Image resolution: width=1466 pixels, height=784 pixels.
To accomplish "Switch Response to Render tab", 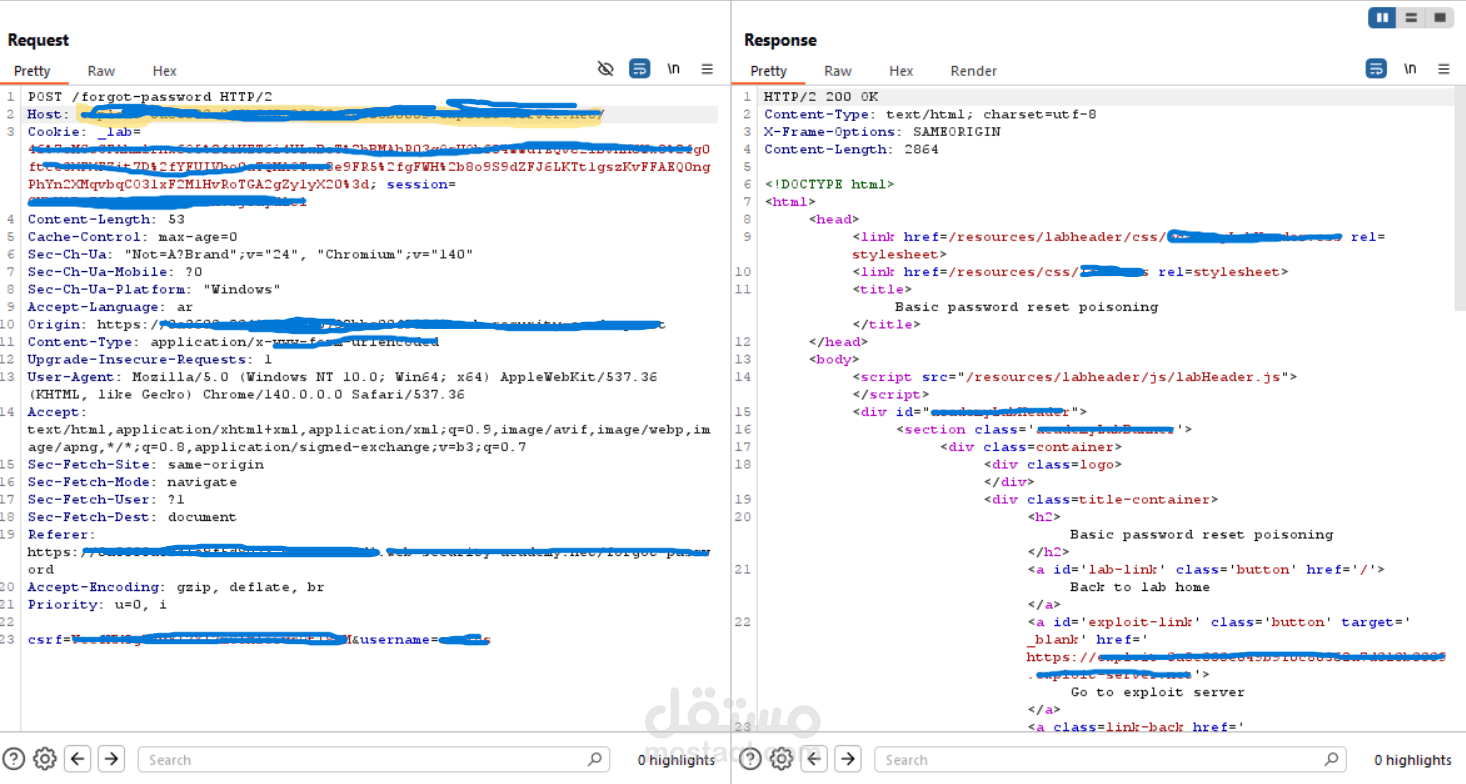I will click(974, 71).
